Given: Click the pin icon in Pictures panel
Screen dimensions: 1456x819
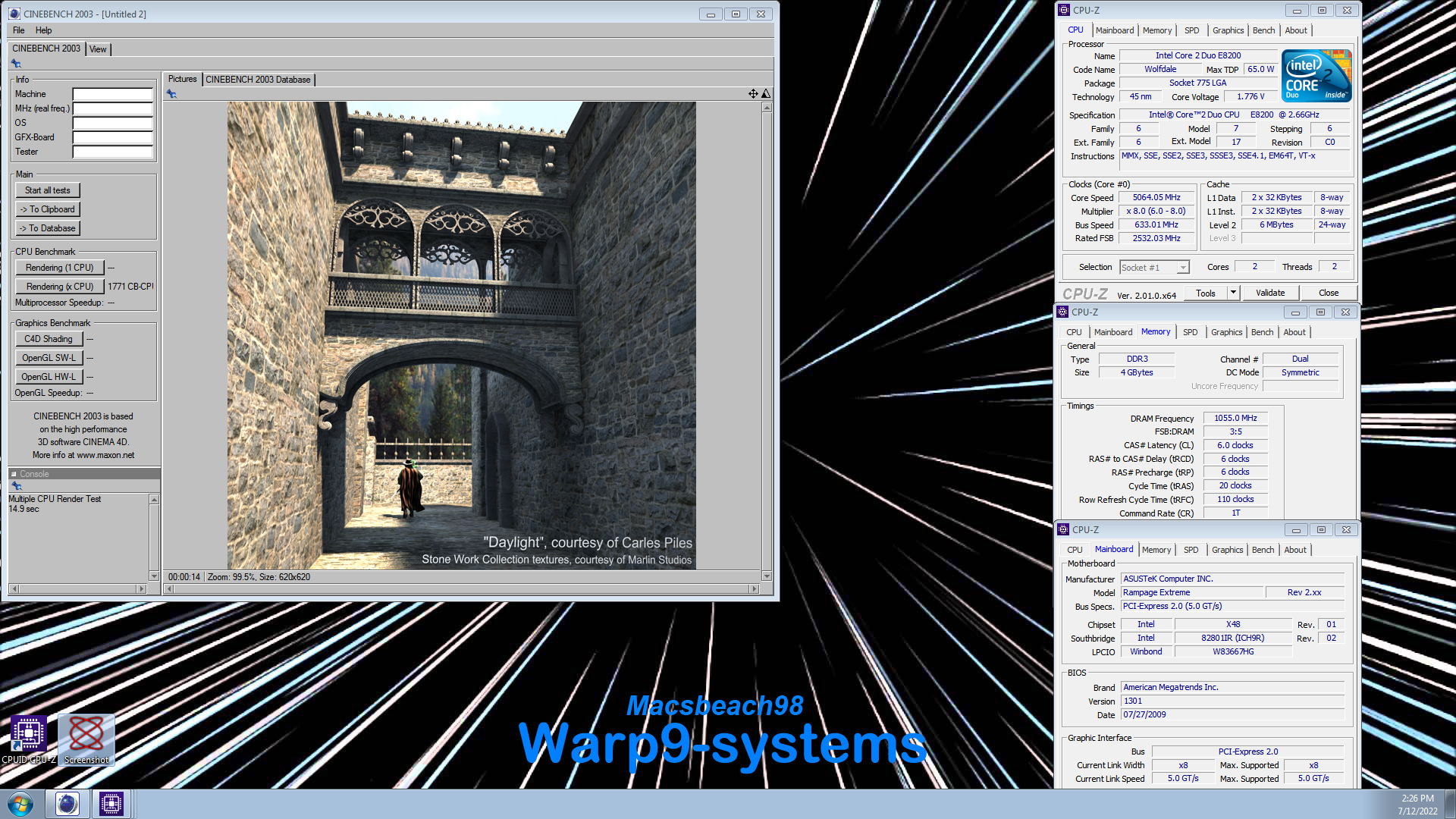Looking at the screenshot, I should pos(171,94).
